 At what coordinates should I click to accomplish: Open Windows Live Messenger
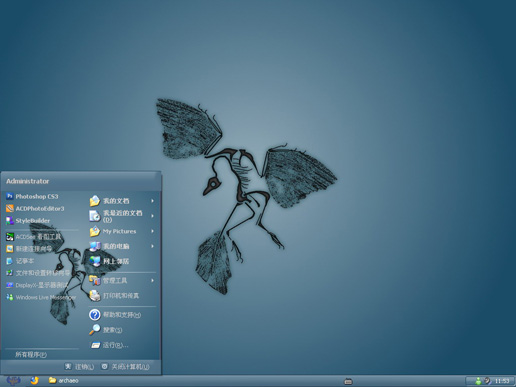pyautogui.click(x=41, y=297)
